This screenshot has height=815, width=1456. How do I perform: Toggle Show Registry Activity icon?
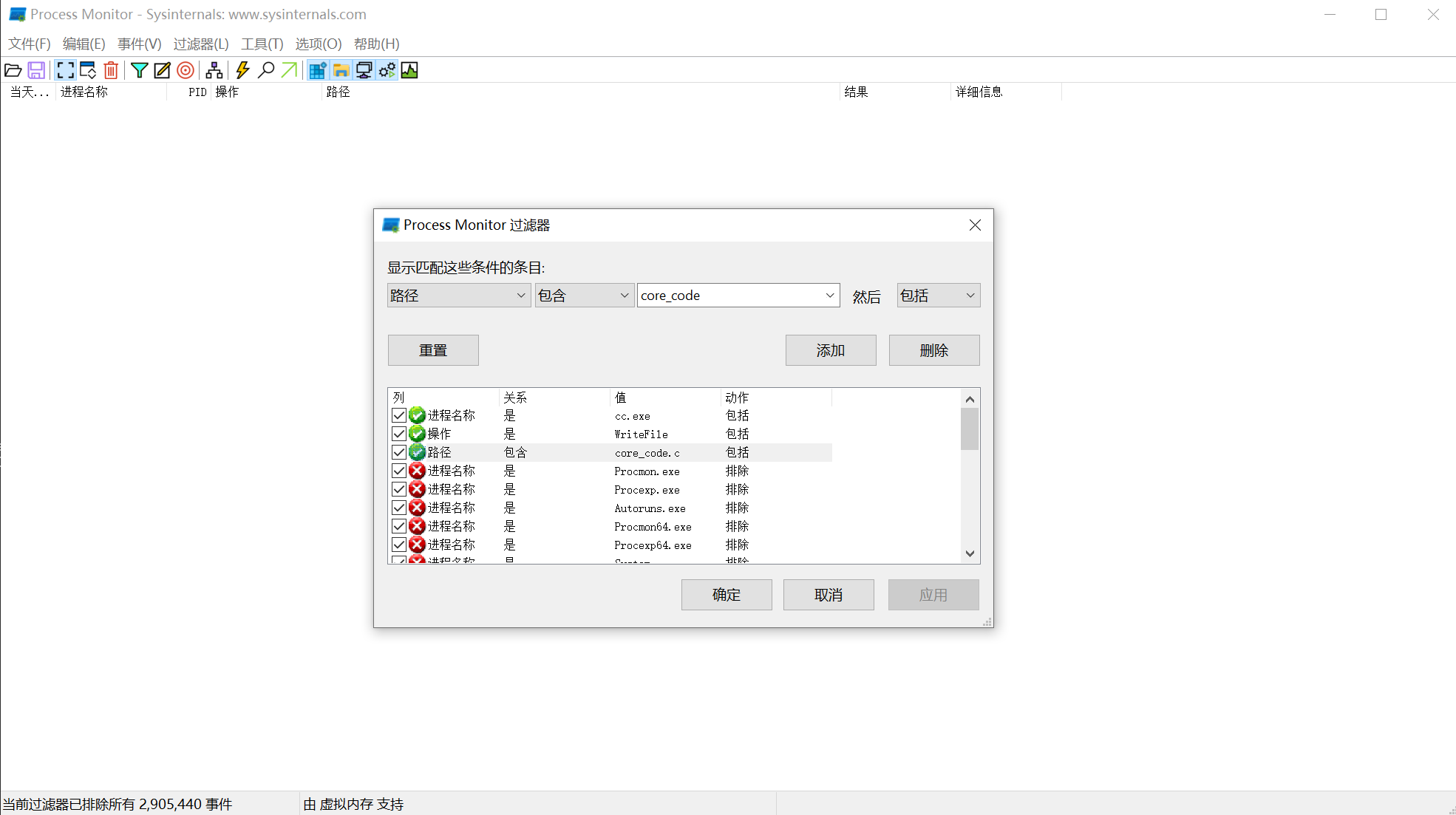pyautogui.click(x=317, y=70)
